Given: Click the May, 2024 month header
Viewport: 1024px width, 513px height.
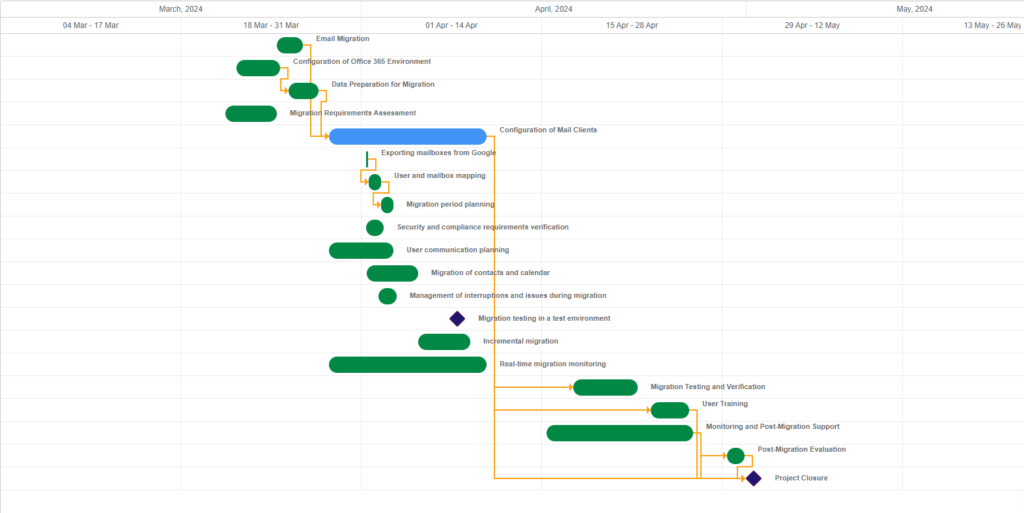Looking at the screenshot, I should pos(914,9).
